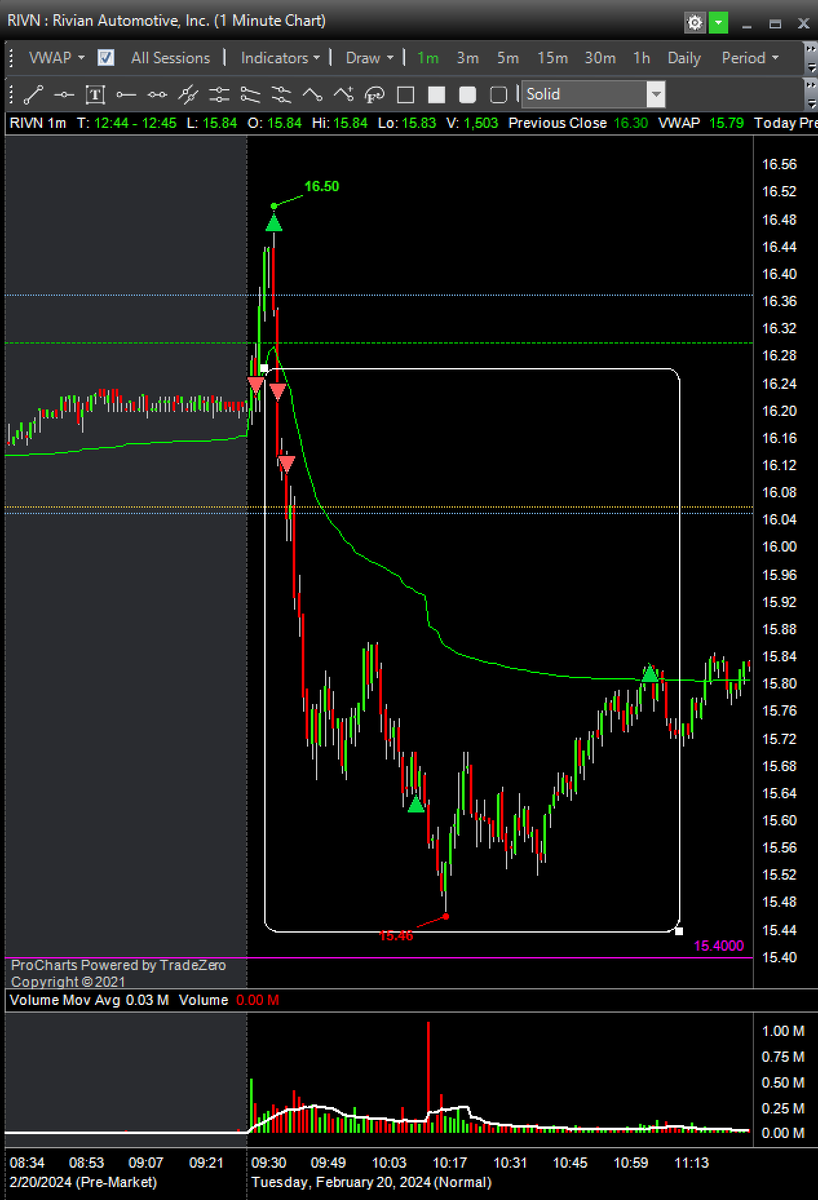This screenshot has width=818, height=1200.
Task: Select the diverging fan lines tool
Action: click(250, 95)
